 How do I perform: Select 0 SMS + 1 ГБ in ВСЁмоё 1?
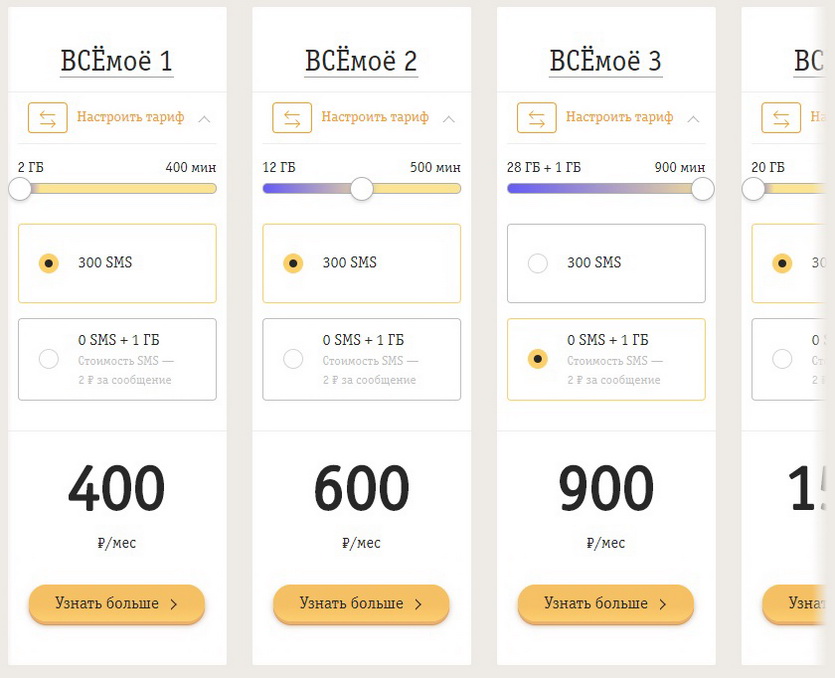(x=48, y=359)
